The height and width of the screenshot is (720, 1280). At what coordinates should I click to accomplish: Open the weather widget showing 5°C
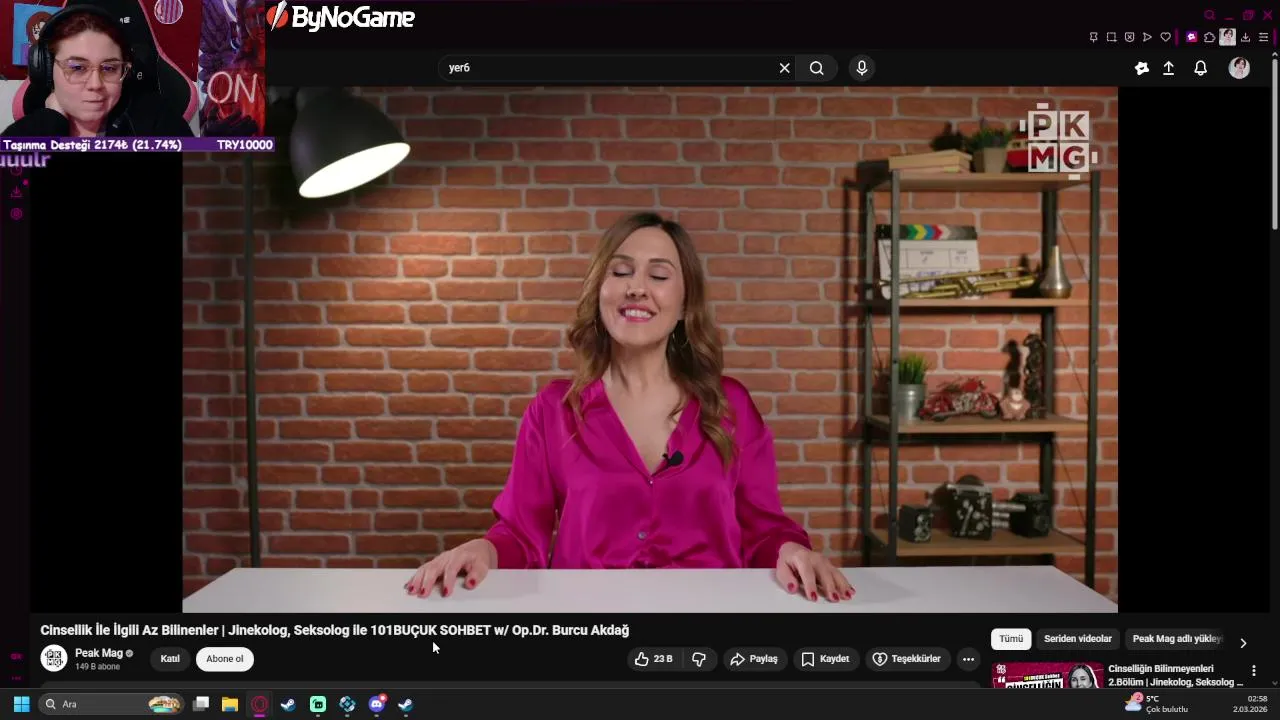click(1157, 704)
